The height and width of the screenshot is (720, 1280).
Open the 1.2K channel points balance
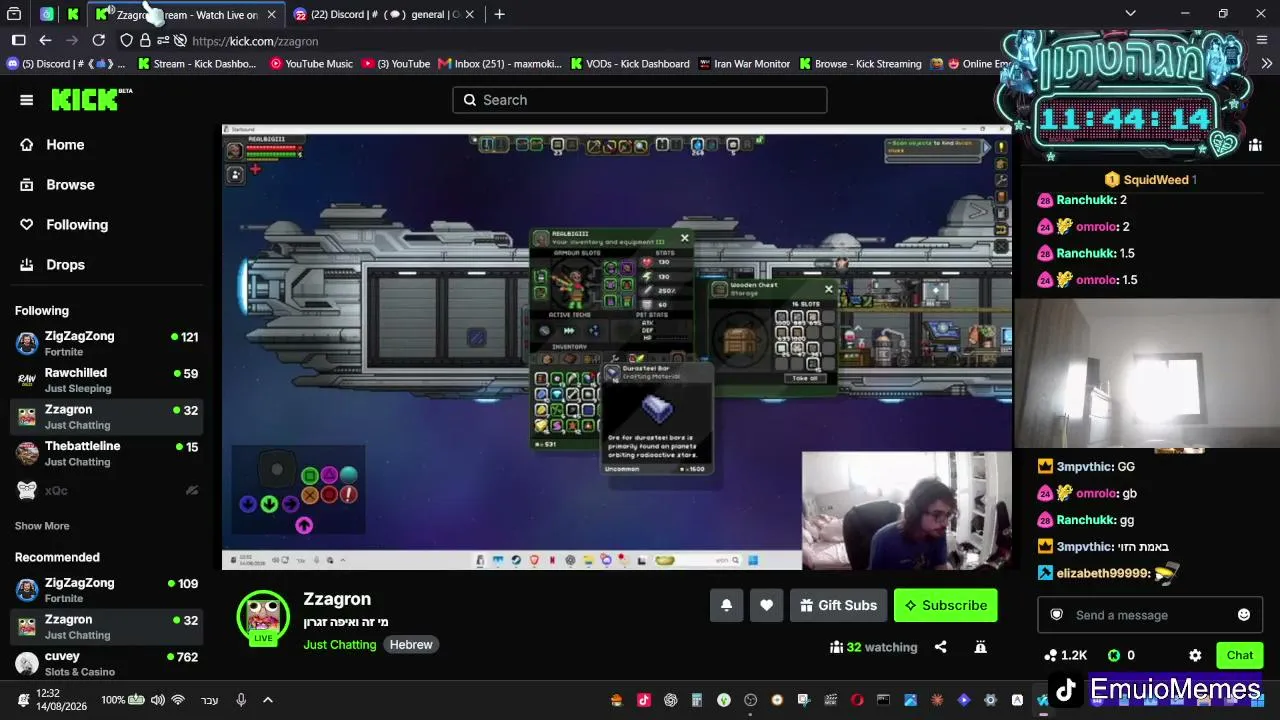click(x=1065, y=656)
